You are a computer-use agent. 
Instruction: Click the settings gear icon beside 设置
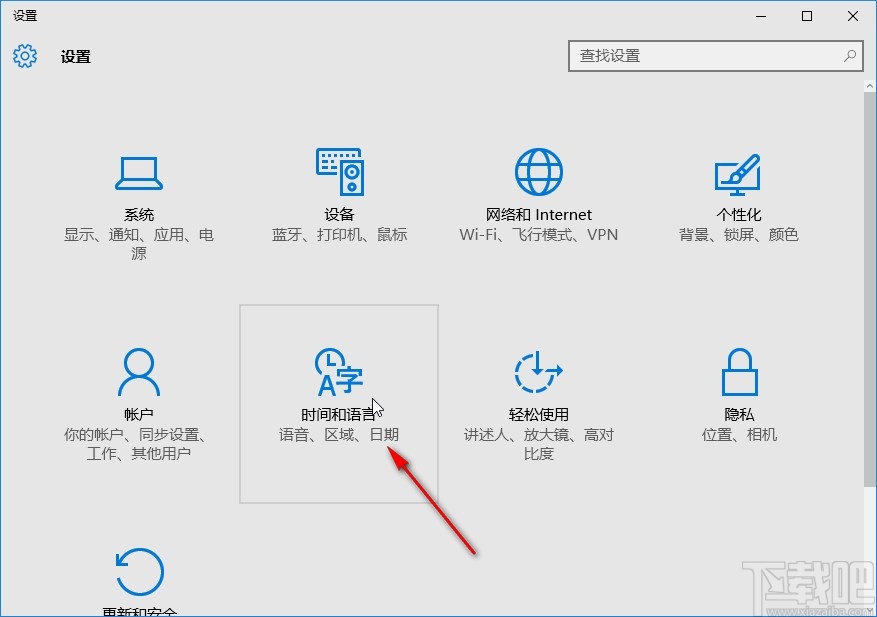pyautogui.click(x=24, y=57)
